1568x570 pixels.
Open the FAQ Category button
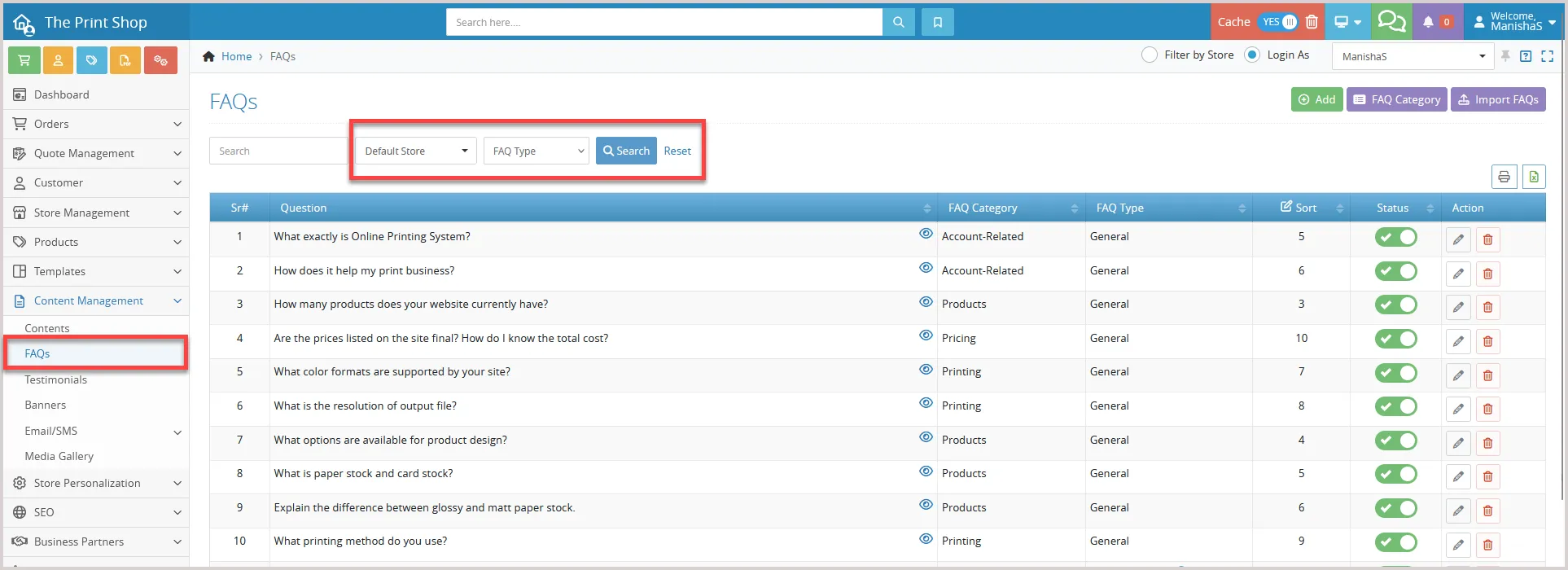coord(1397,99)
